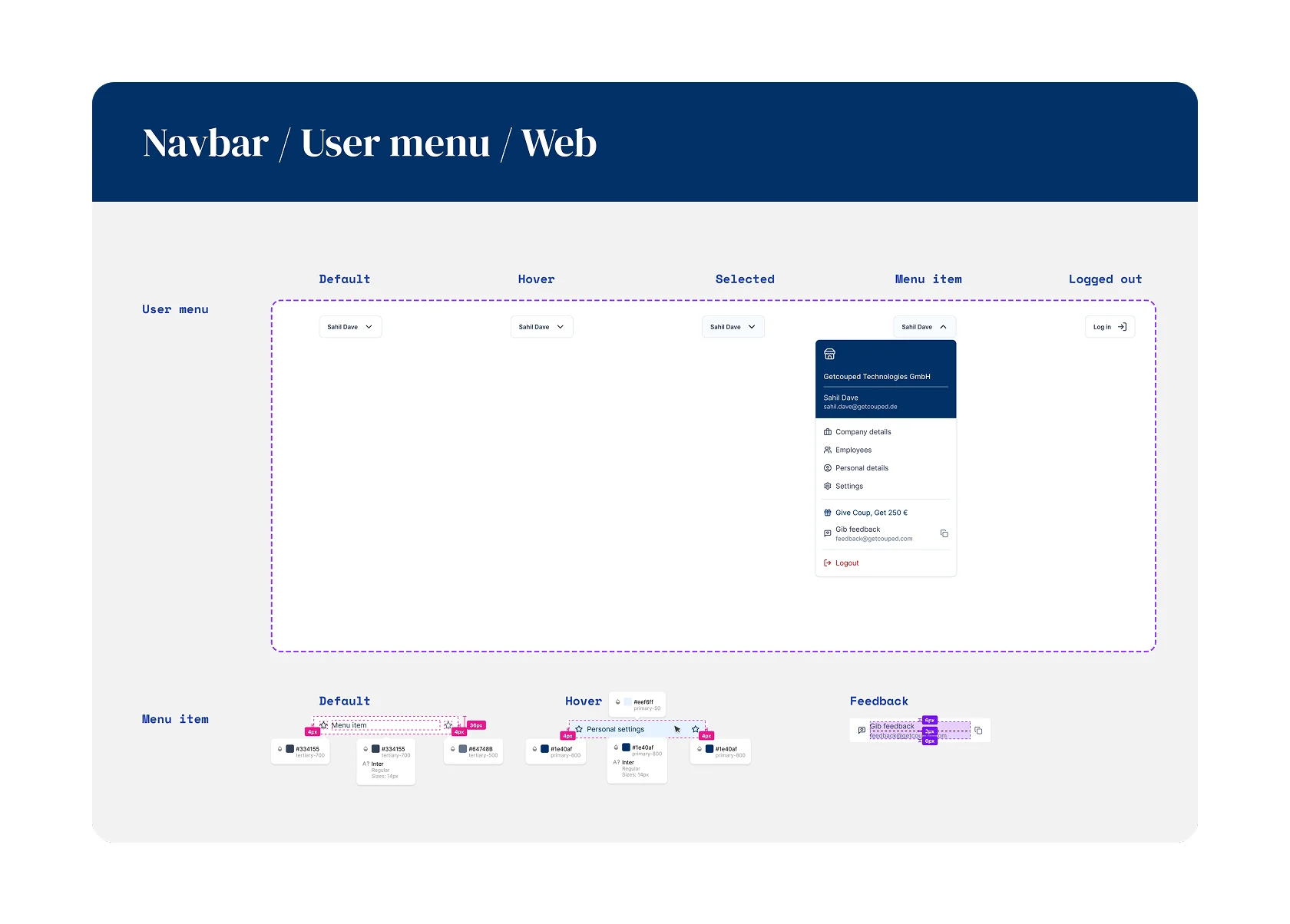Click the Selected column heading
1290x924 pixels.
click(x=745, y=279)
